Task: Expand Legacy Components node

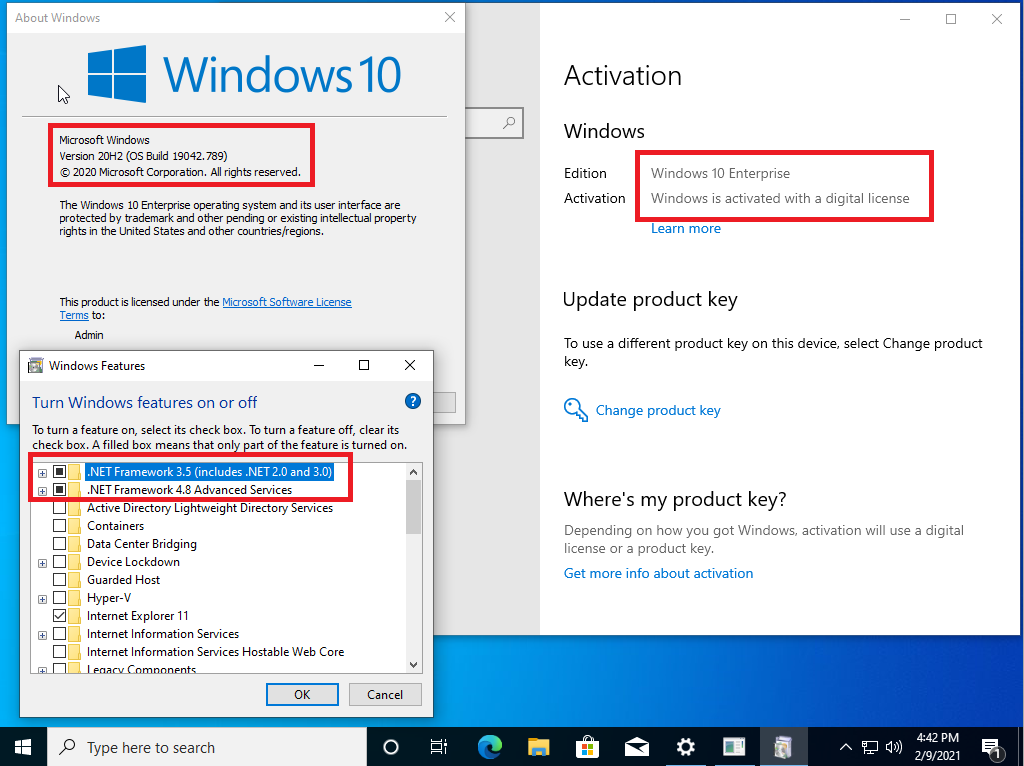Action: (x=42, y=670)
